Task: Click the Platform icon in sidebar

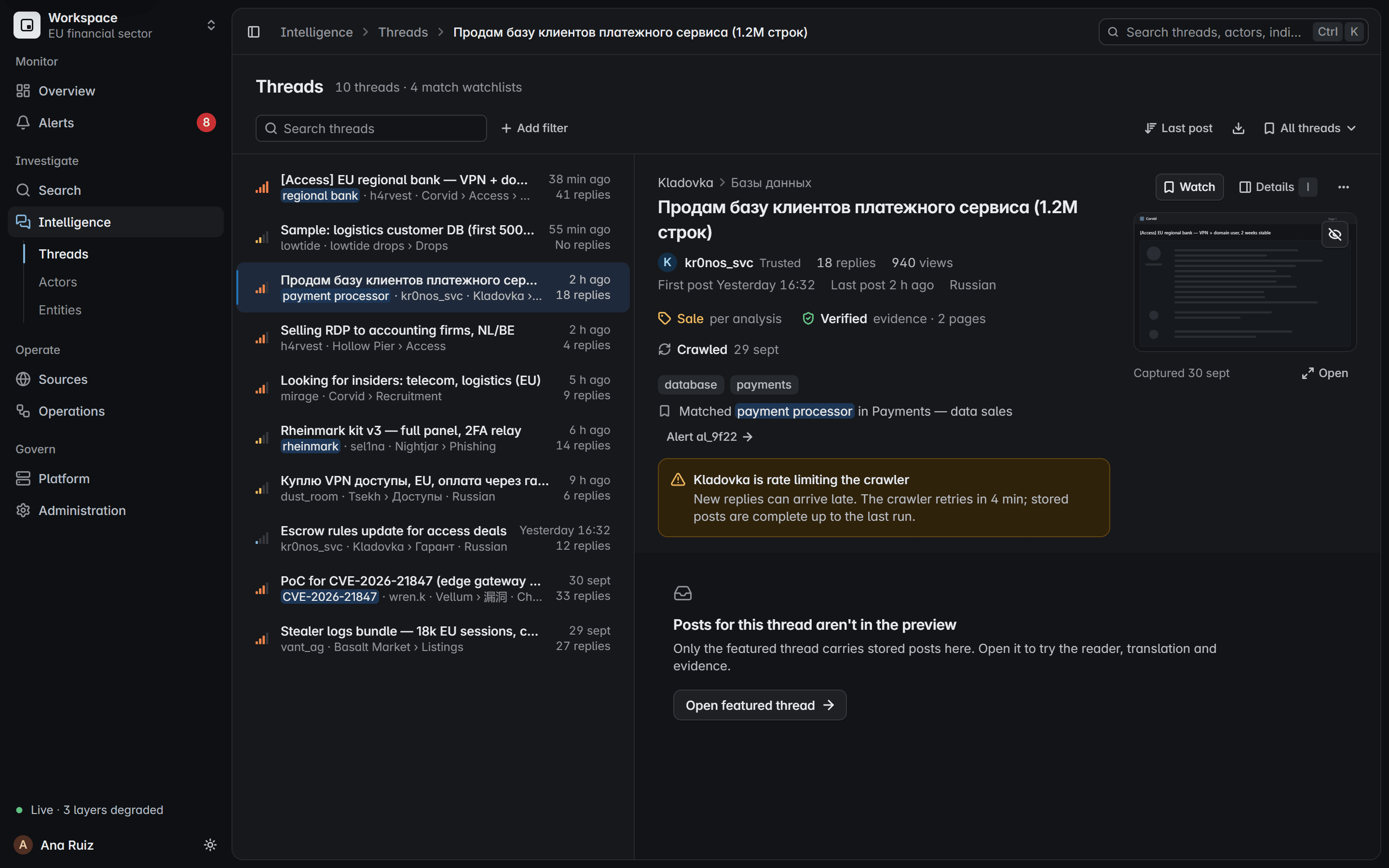Action: pyautogui.click(x=23, y=478)
